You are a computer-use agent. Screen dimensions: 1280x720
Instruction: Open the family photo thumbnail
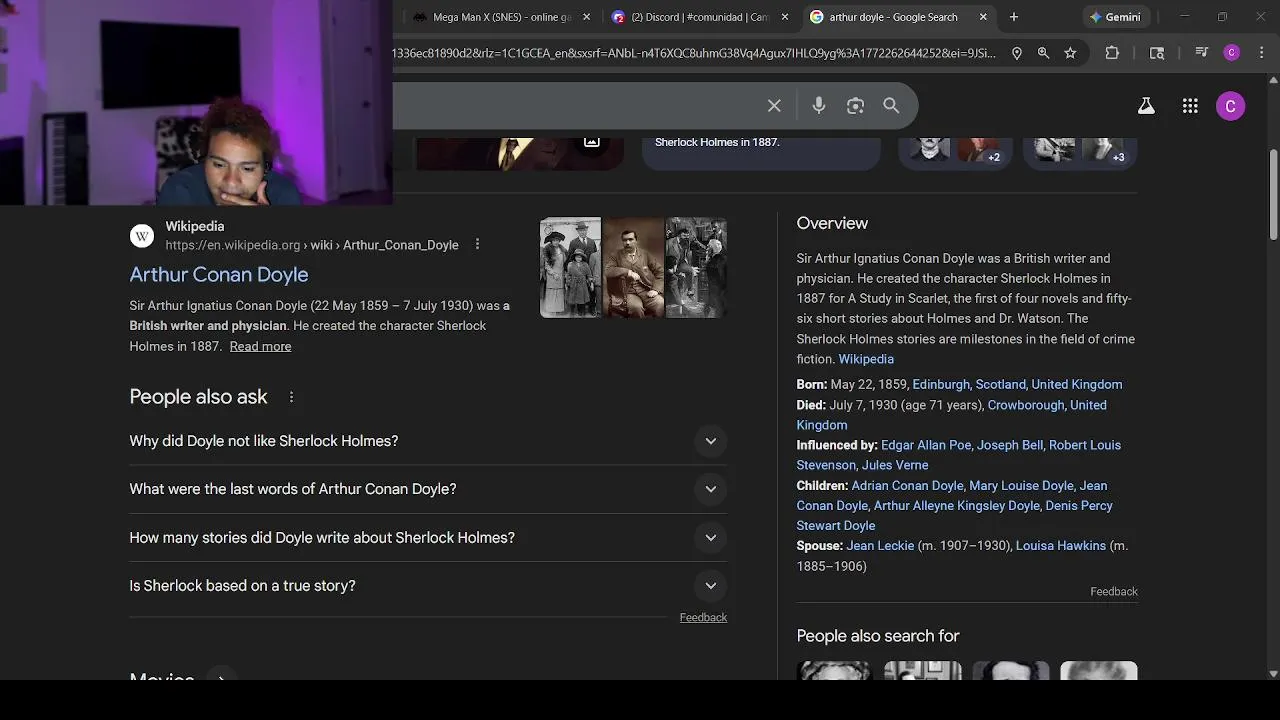tap(570, 268)
